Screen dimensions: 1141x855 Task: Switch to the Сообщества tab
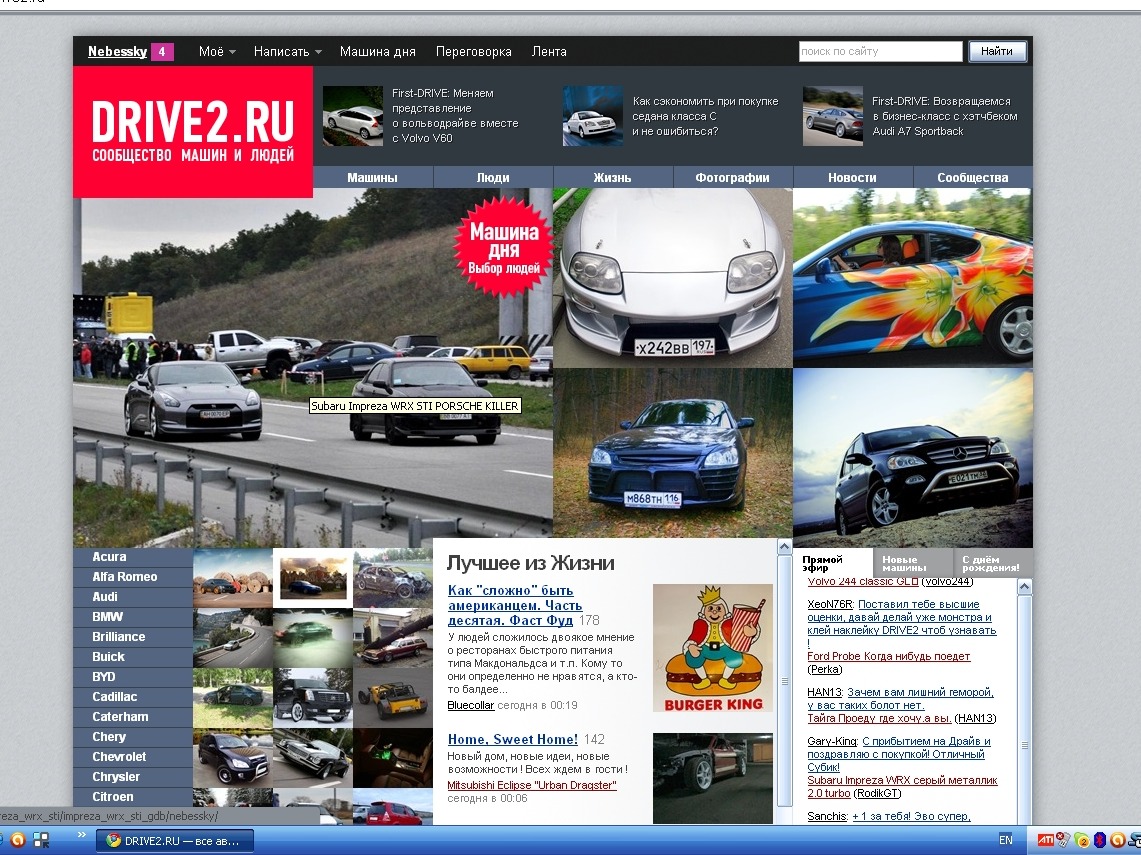973,178
